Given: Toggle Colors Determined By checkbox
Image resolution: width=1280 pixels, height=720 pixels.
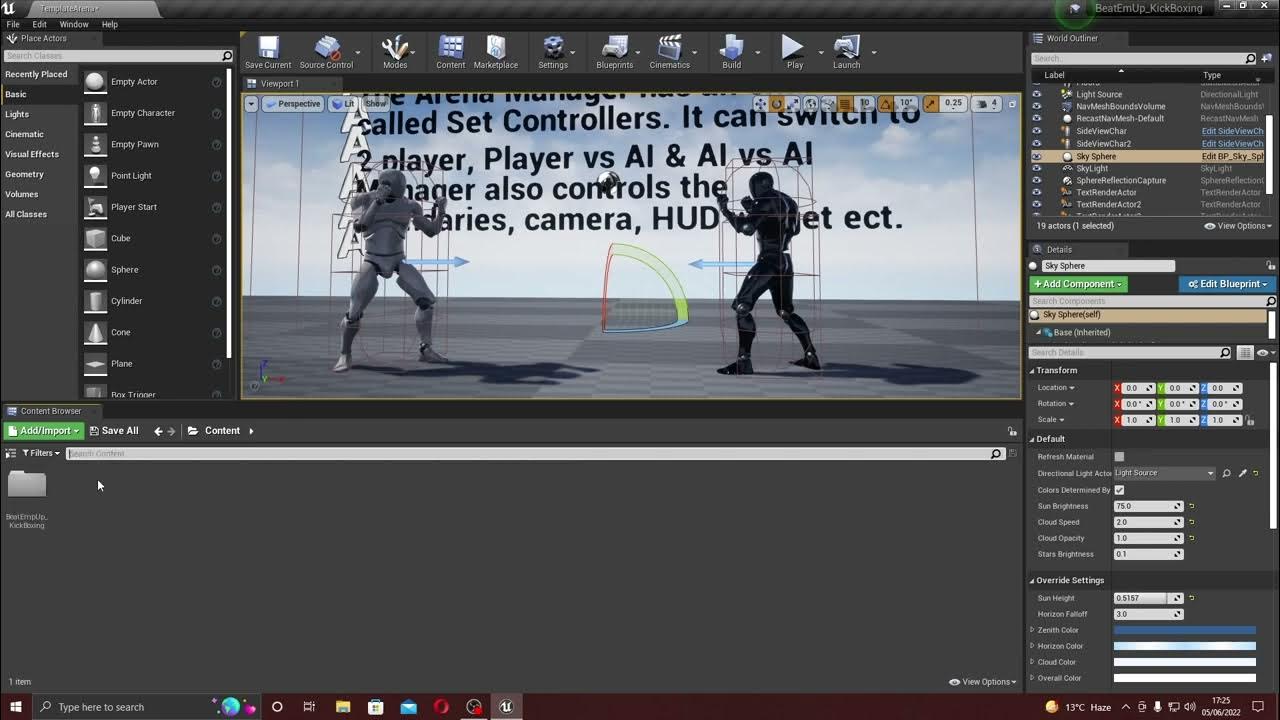Looking at the screenshot, I should (x=1119, y=490).
